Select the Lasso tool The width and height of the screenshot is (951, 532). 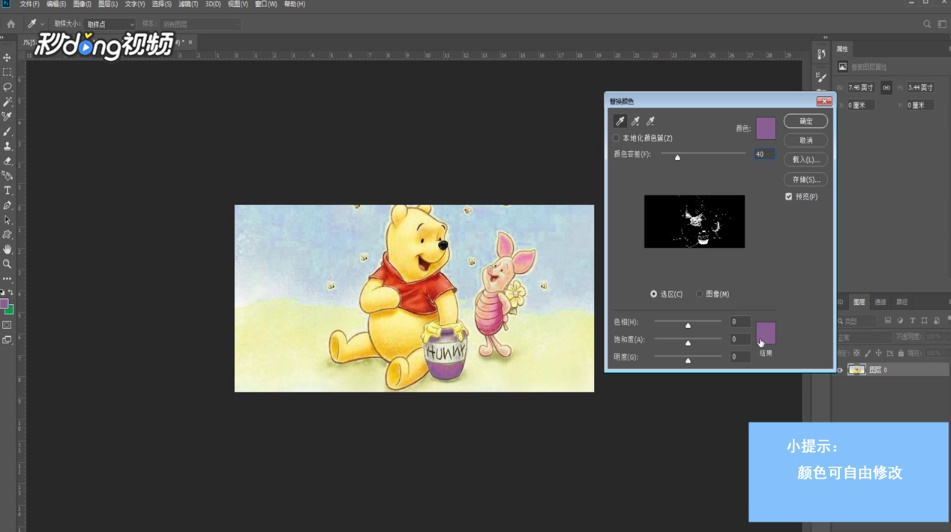(7, 87)
